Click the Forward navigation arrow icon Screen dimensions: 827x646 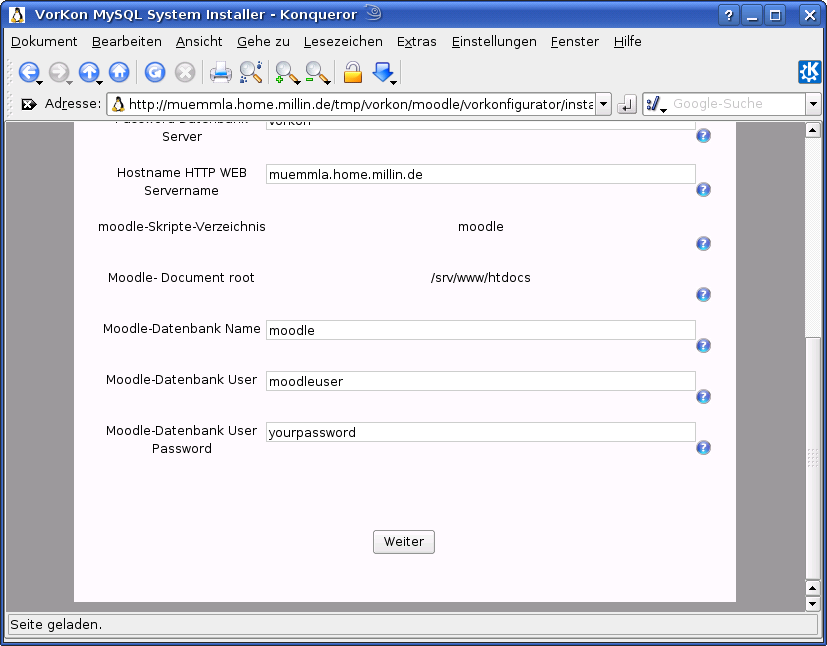(58, 72)
